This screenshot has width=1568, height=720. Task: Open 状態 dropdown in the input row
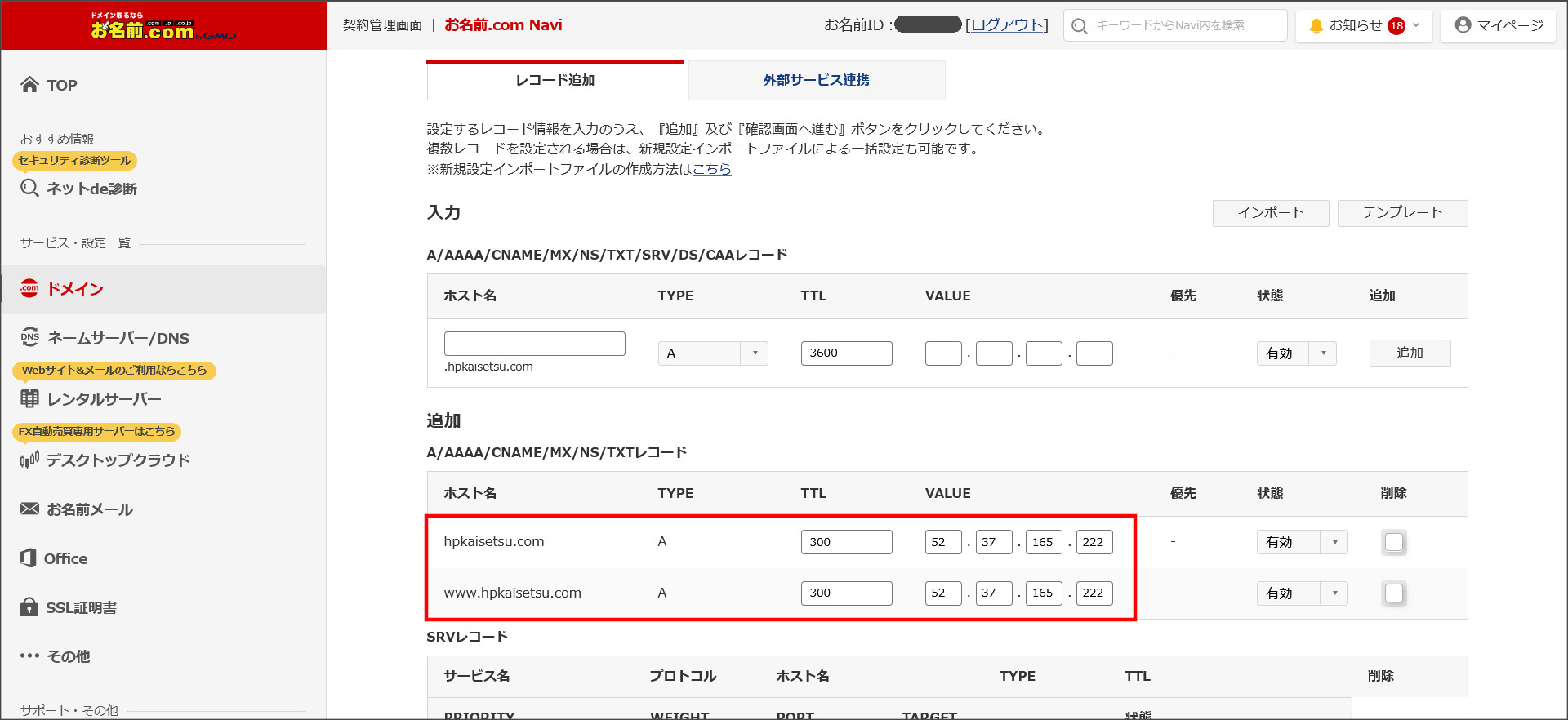[x=1296, y=353]
